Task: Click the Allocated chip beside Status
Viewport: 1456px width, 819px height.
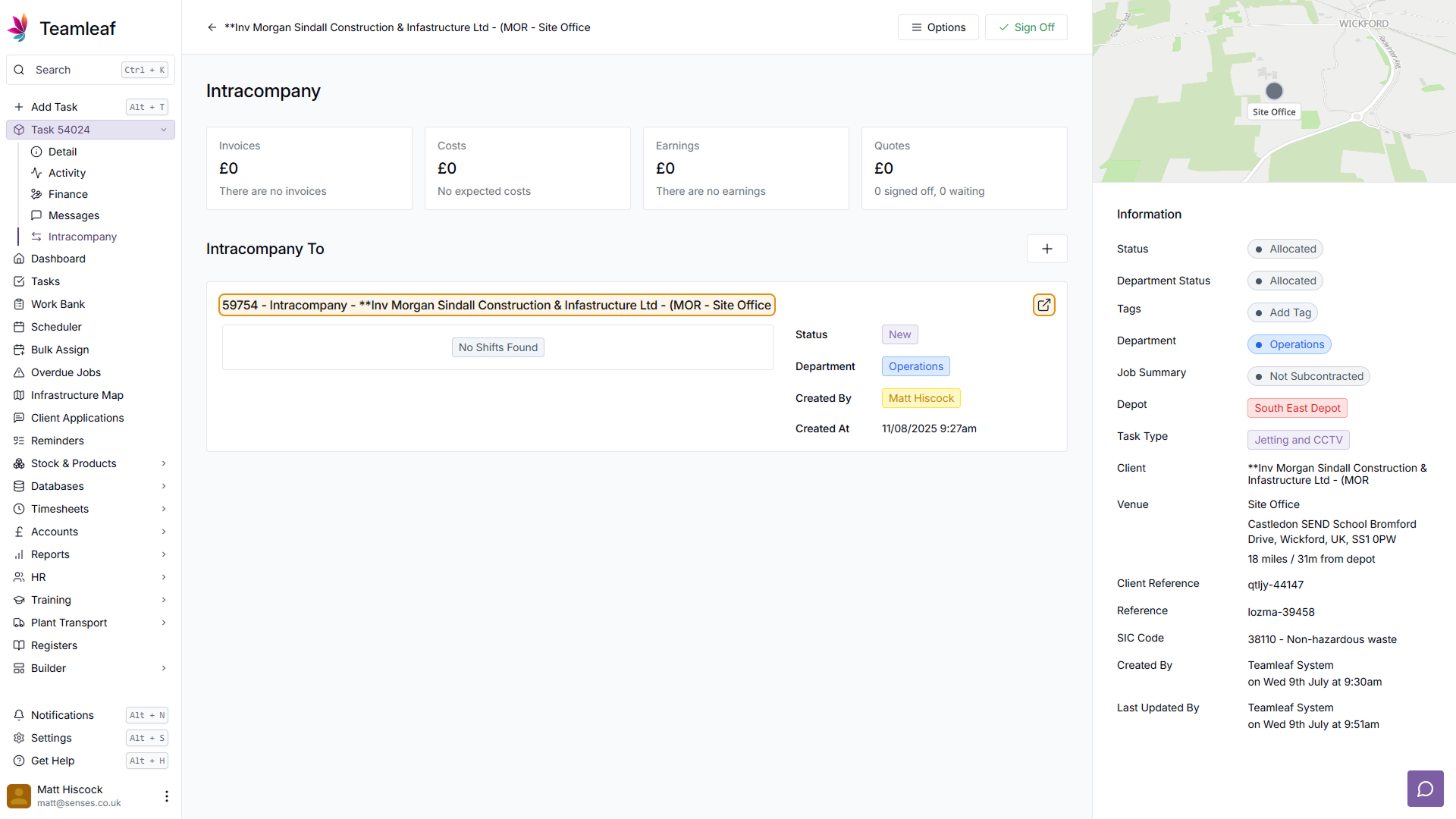Action: [1285, 249]
